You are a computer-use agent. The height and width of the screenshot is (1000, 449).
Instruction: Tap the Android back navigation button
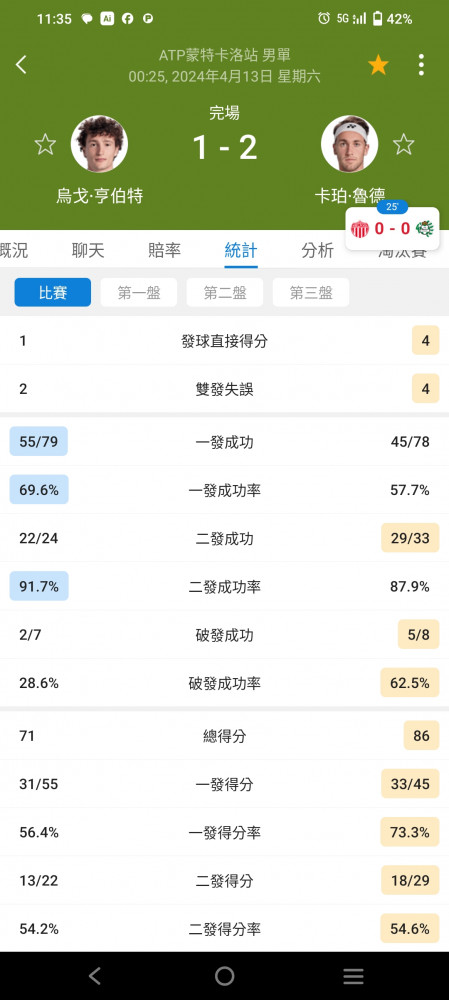pos(95,976)
